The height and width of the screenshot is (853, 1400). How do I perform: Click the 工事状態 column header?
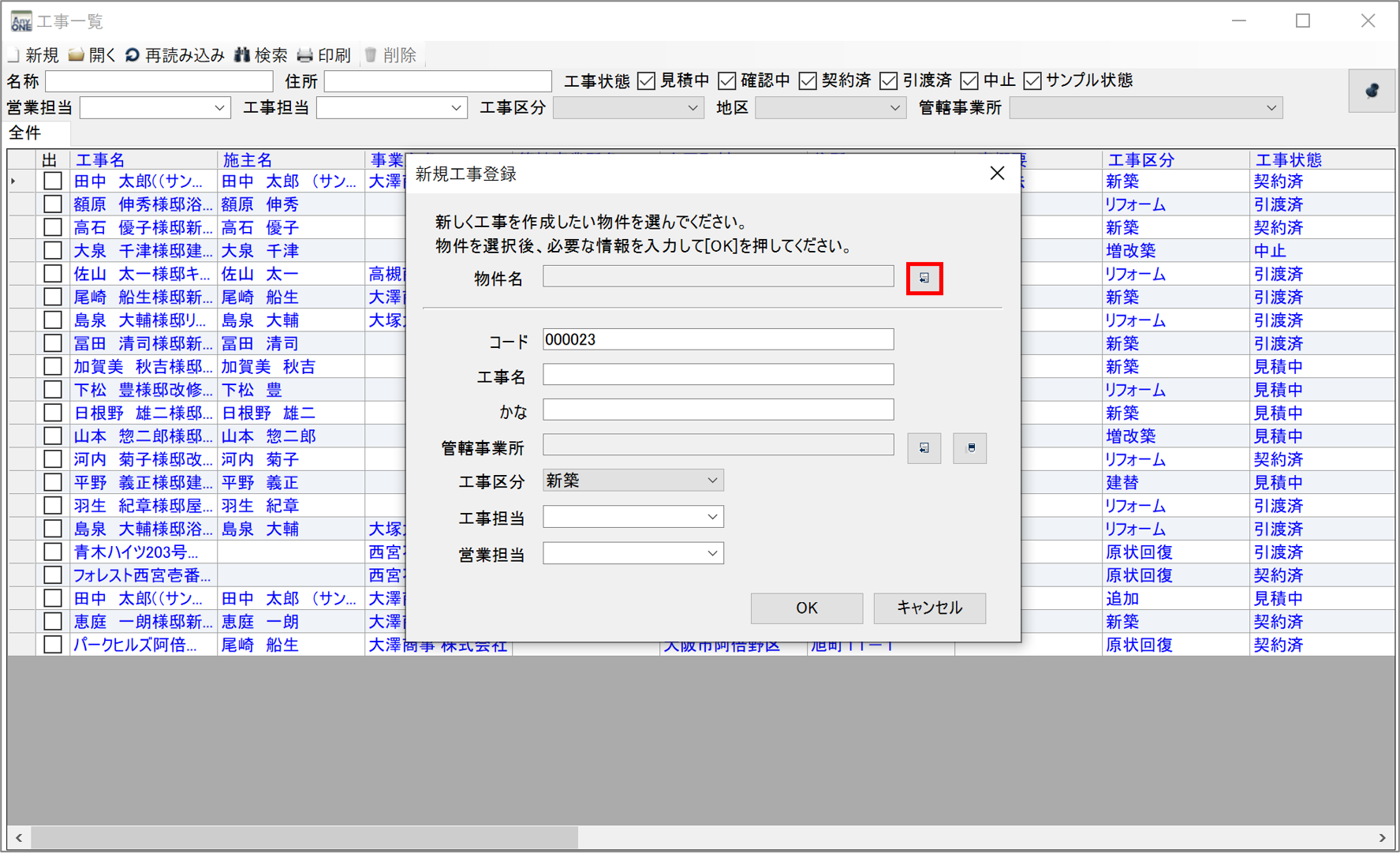[1288, 160]
